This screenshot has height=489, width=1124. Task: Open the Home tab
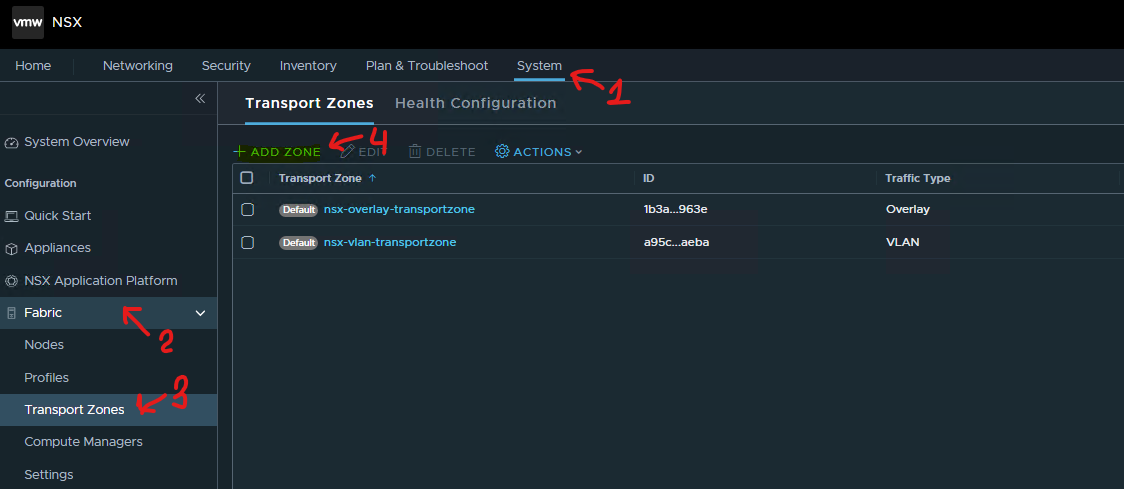(x=33, y=65)
